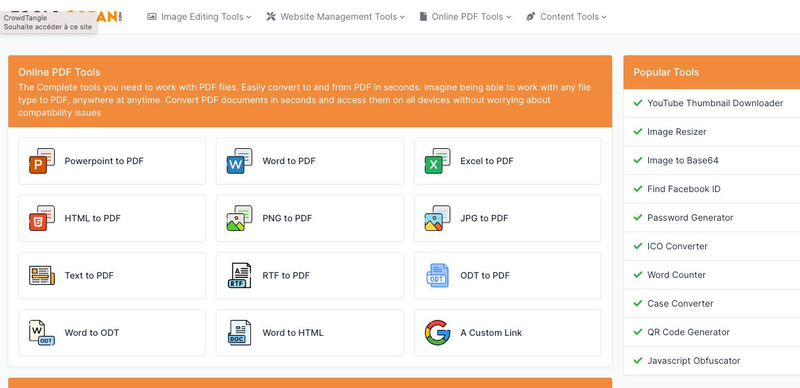Click the picture icon beside Image Editing Tools
Image resolution: width=800 pixels, height=388 pixels.
(x=152, y=16)
